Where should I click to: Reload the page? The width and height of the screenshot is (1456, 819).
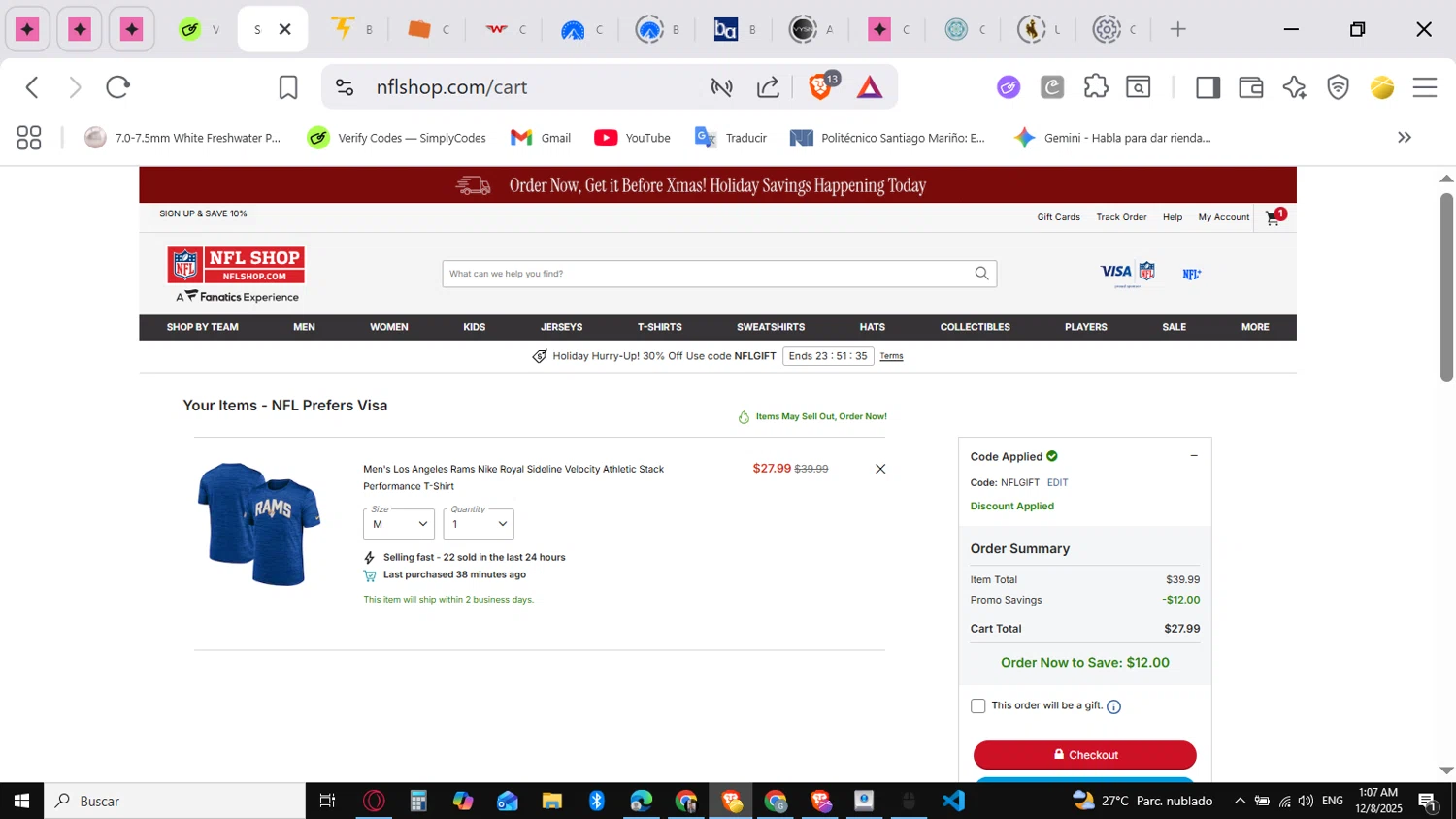118,87
